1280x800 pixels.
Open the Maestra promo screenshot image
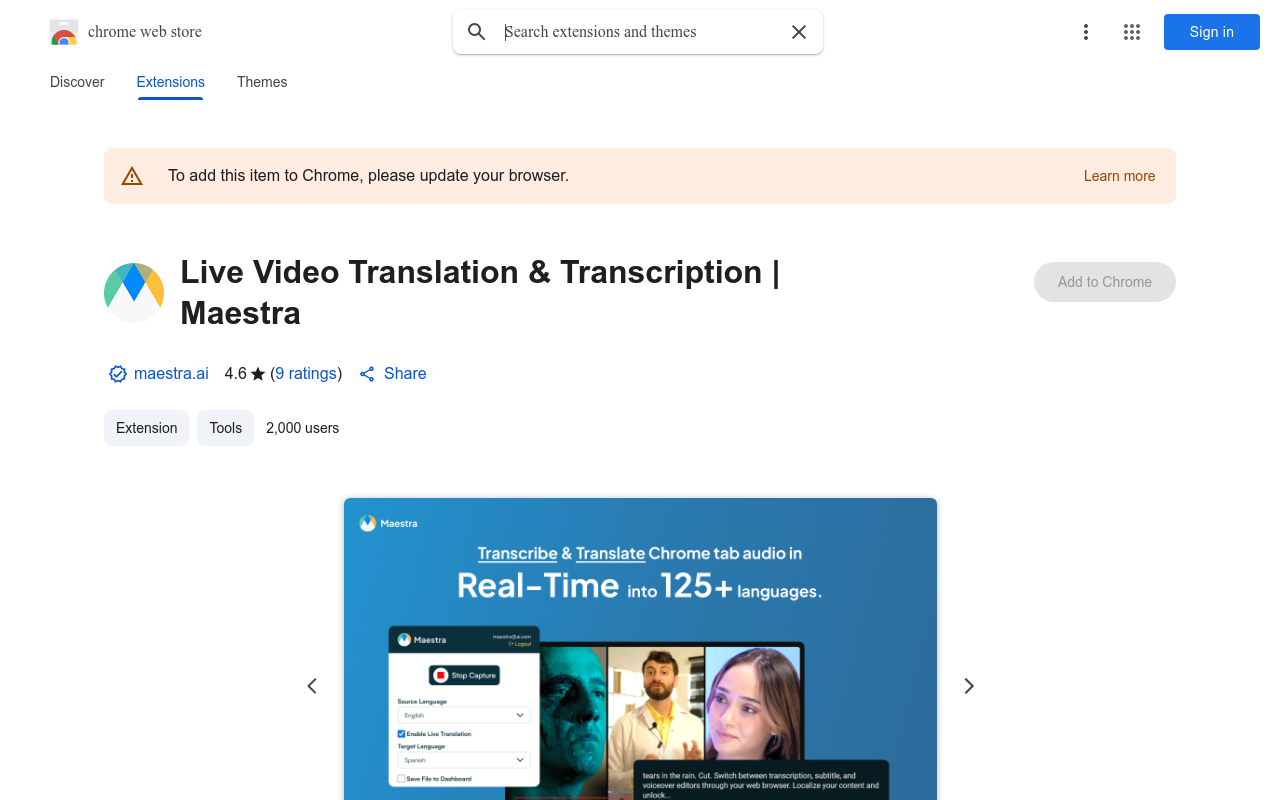pyautogui.click(x=640, y=649)
